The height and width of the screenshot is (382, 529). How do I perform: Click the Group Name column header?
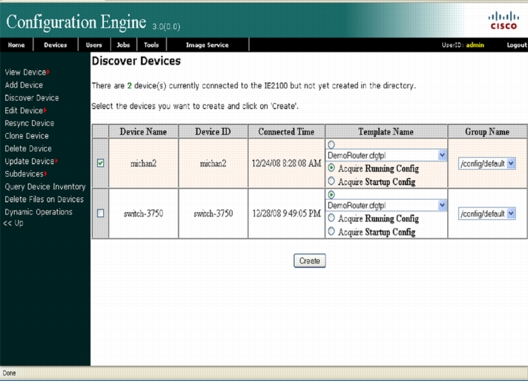487,132
